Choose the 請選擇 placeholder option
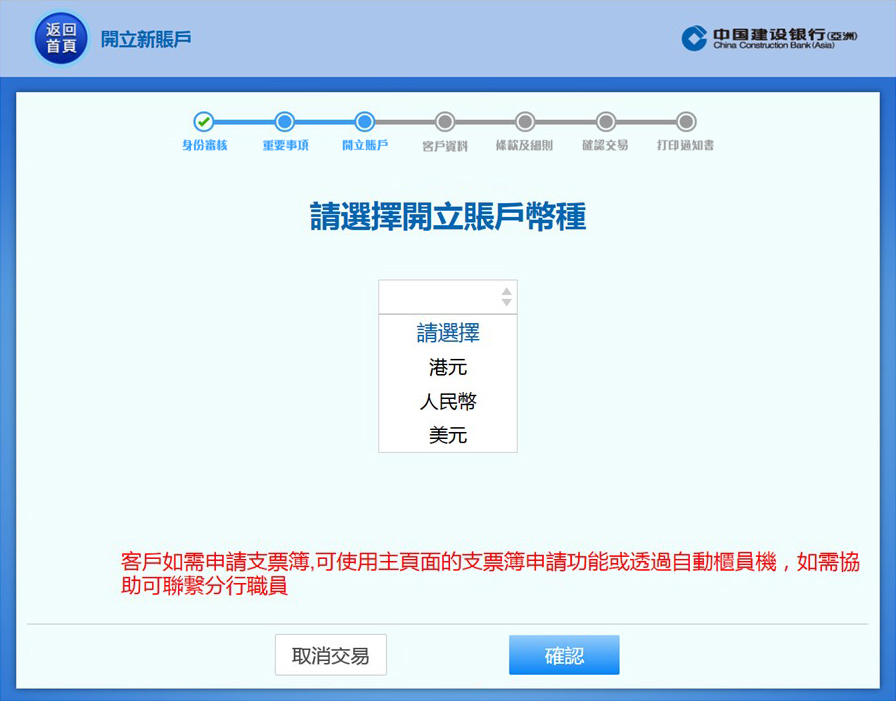Image resolution: width=896 pixels, height=701 pixels. pyautogui.click(x=447, y=333)
